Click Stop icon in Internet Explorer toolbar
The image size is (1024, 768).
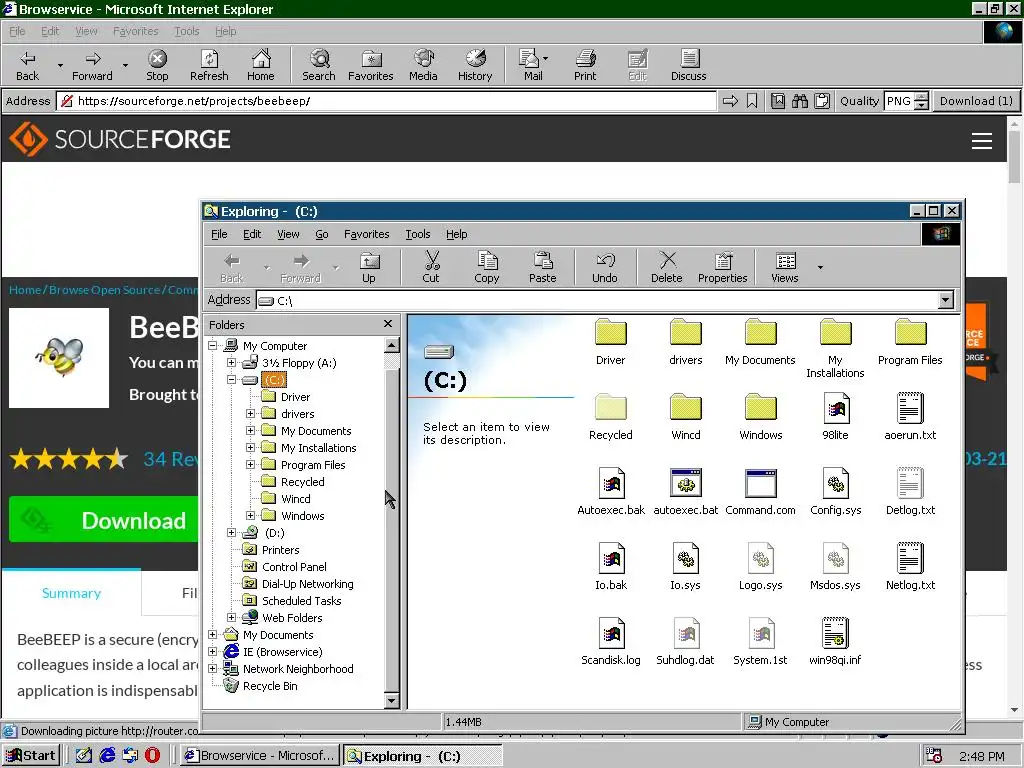coord(157,59)
